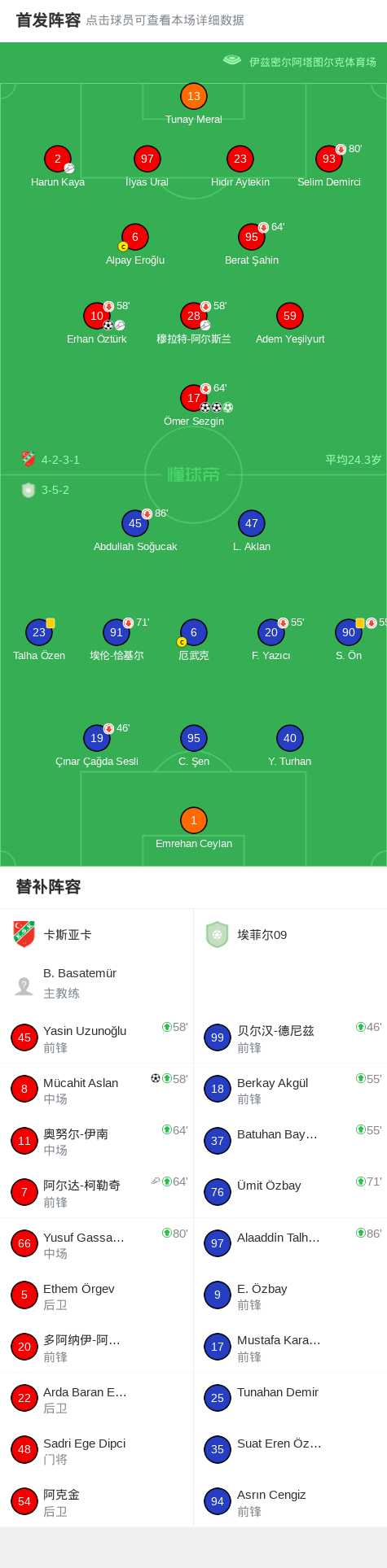Select Asrın Cengiz number 94 entry
The height and width of the screenshot is (1568, 387).
[x=290, y=1501]
